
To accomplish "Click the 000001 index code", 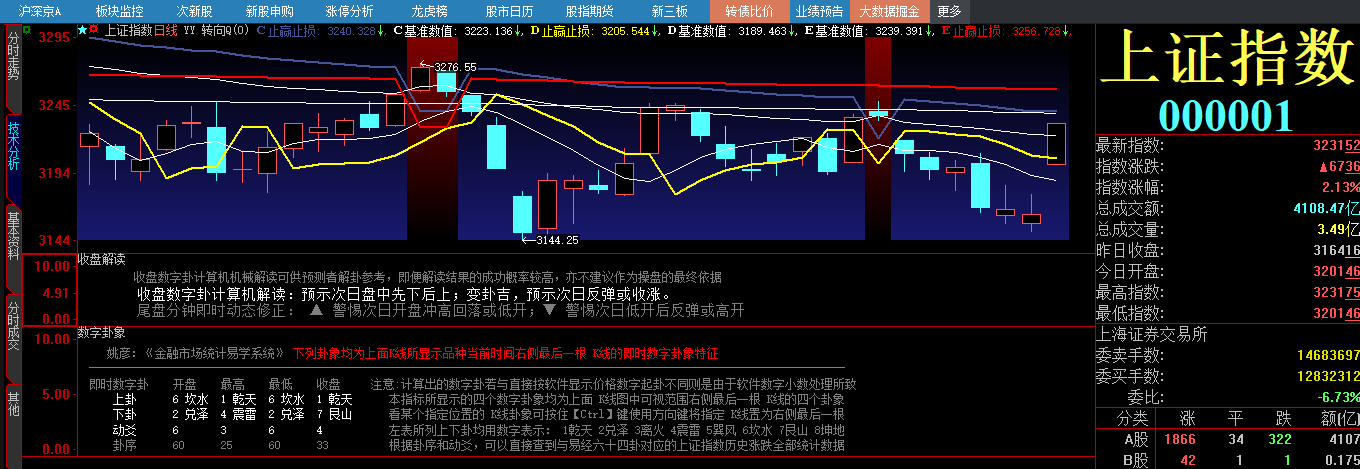I will point(1226,117).
